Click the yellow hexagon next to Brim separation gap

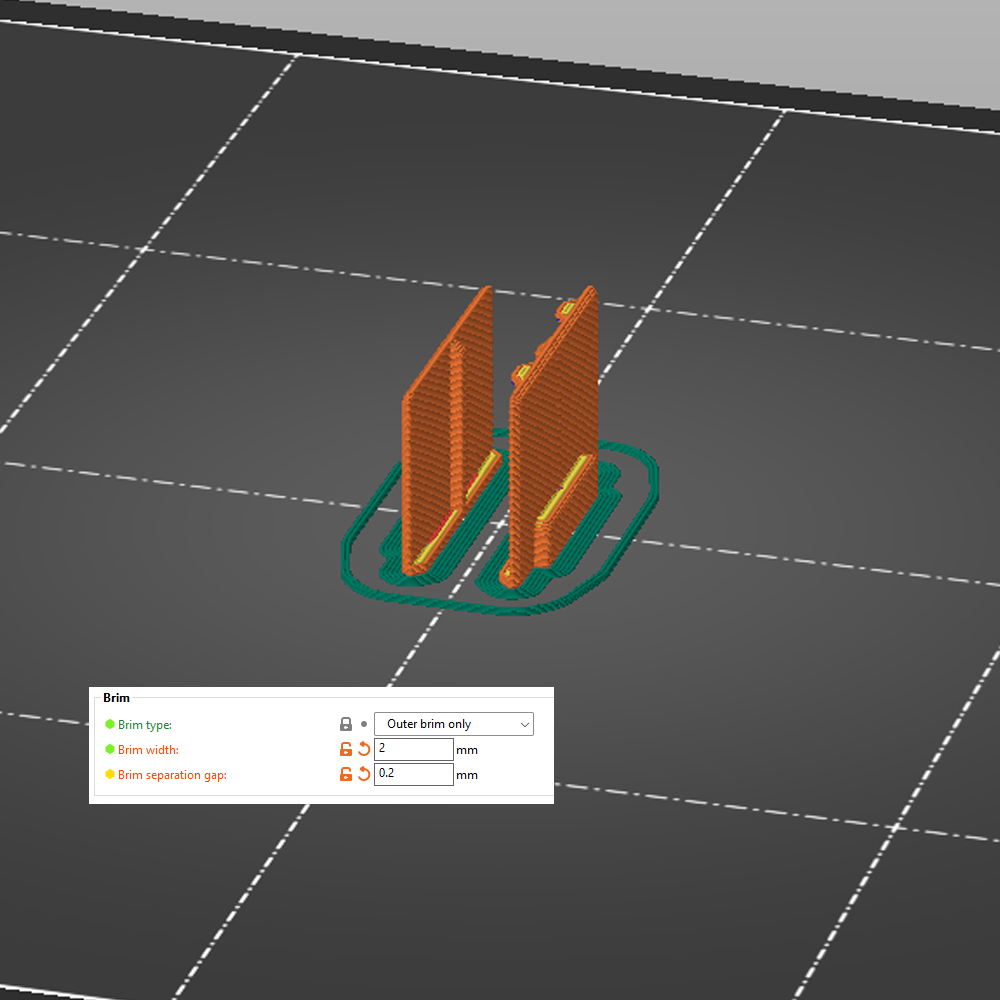pyautogui.click(x=110, y=774)
